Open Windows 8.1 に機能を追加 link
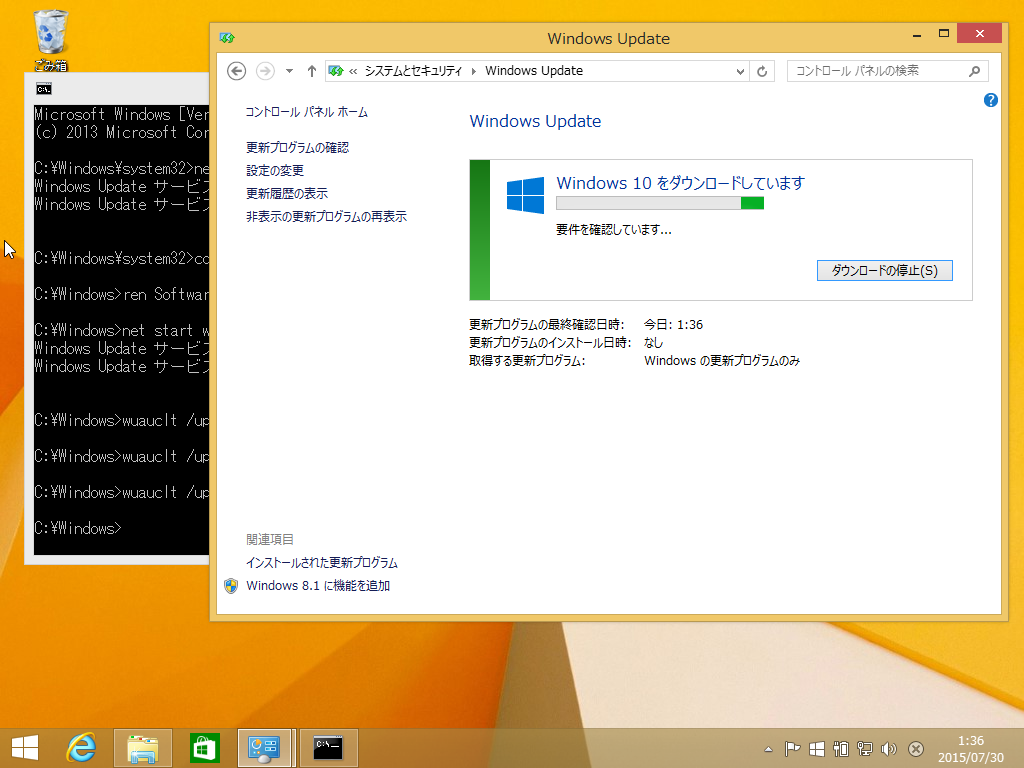 coord(317,586)
